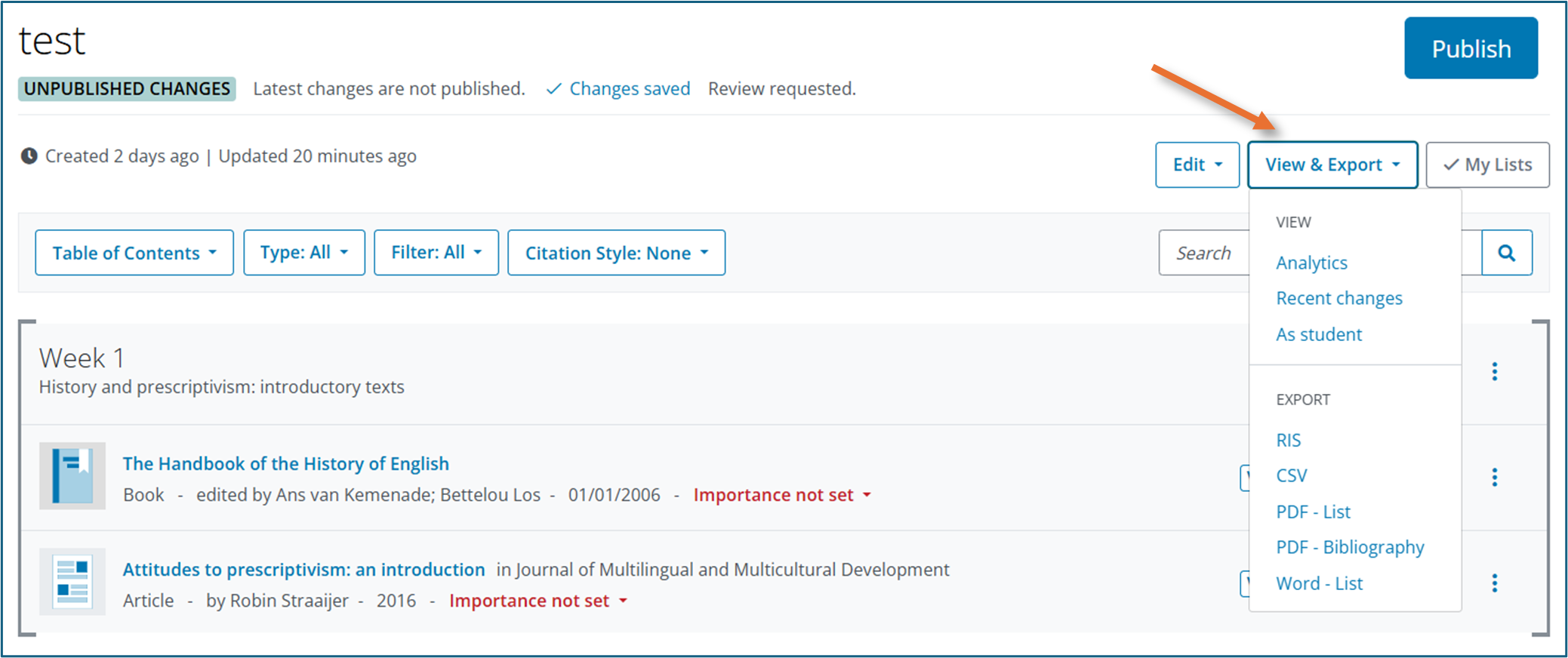Image resolution: width=1568 pixels, height=658 pixels.
Task: Choose As student view option
Action: tap(1319, 334)
